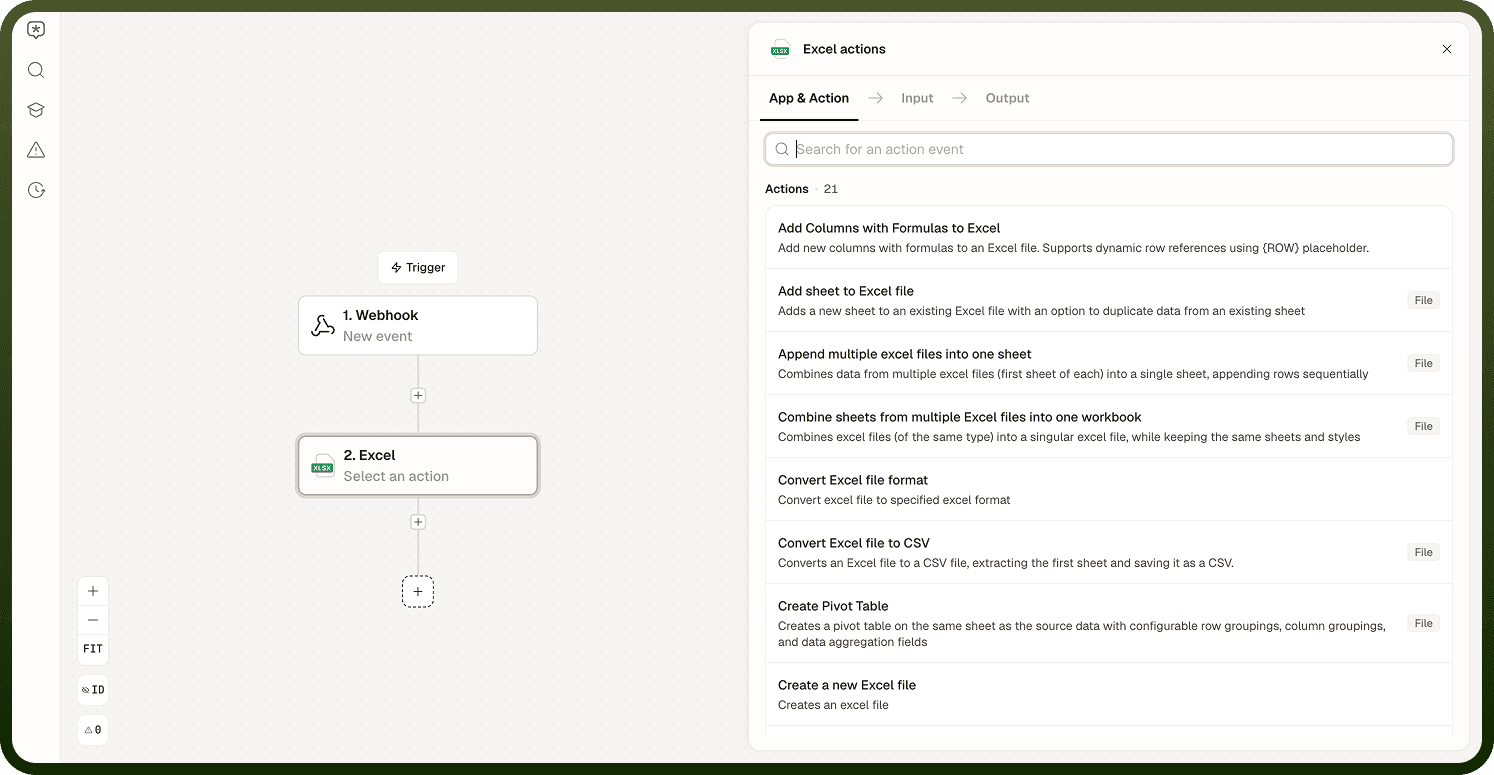This screenshot has height=775, width=1494.
Task: Zoom out the canvas with minus icon
Action: (93, 620)
